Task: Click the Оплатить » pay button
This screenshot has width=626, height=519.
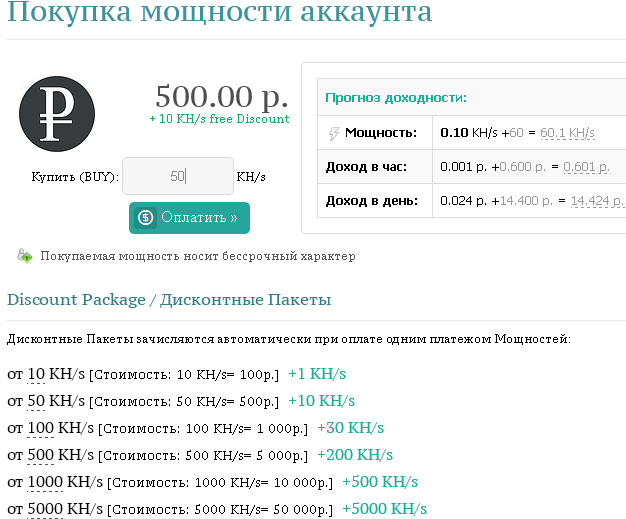Action: 189,218
